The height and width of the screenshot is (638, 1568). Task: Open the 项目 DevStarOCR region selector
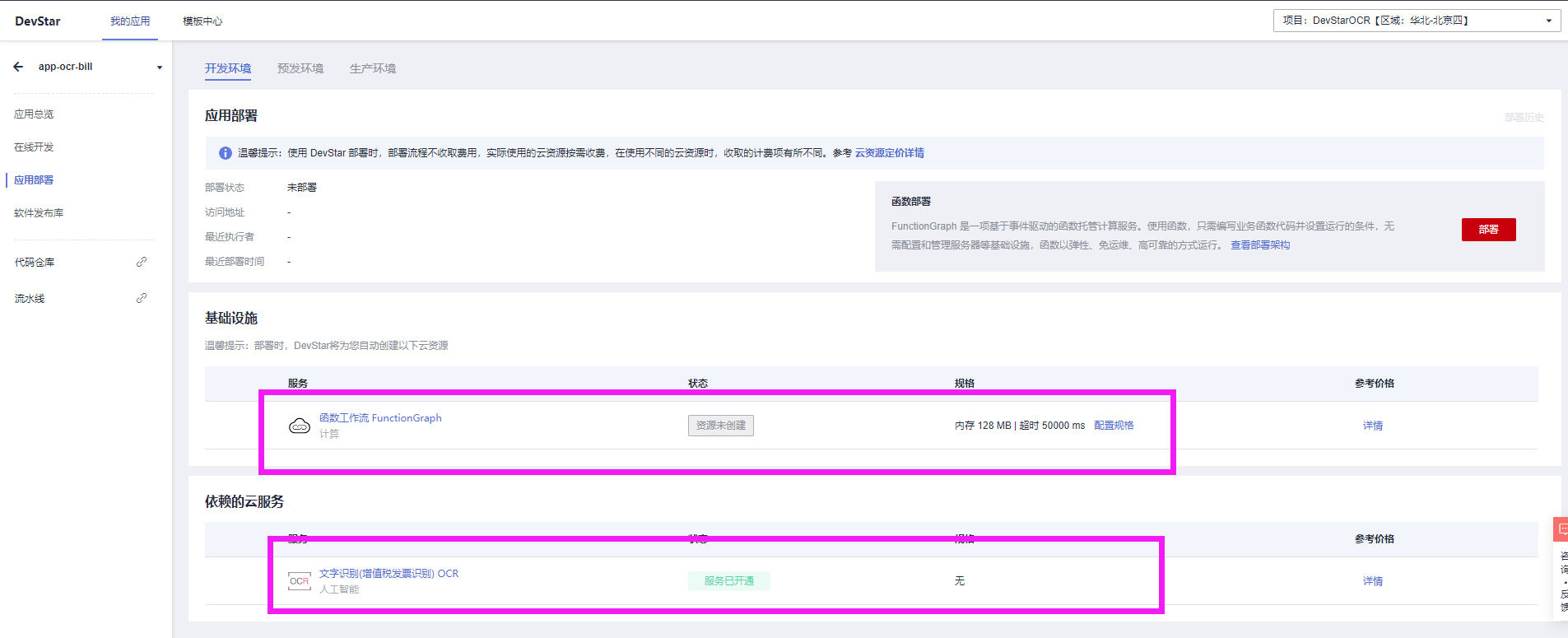point(1417,21)
